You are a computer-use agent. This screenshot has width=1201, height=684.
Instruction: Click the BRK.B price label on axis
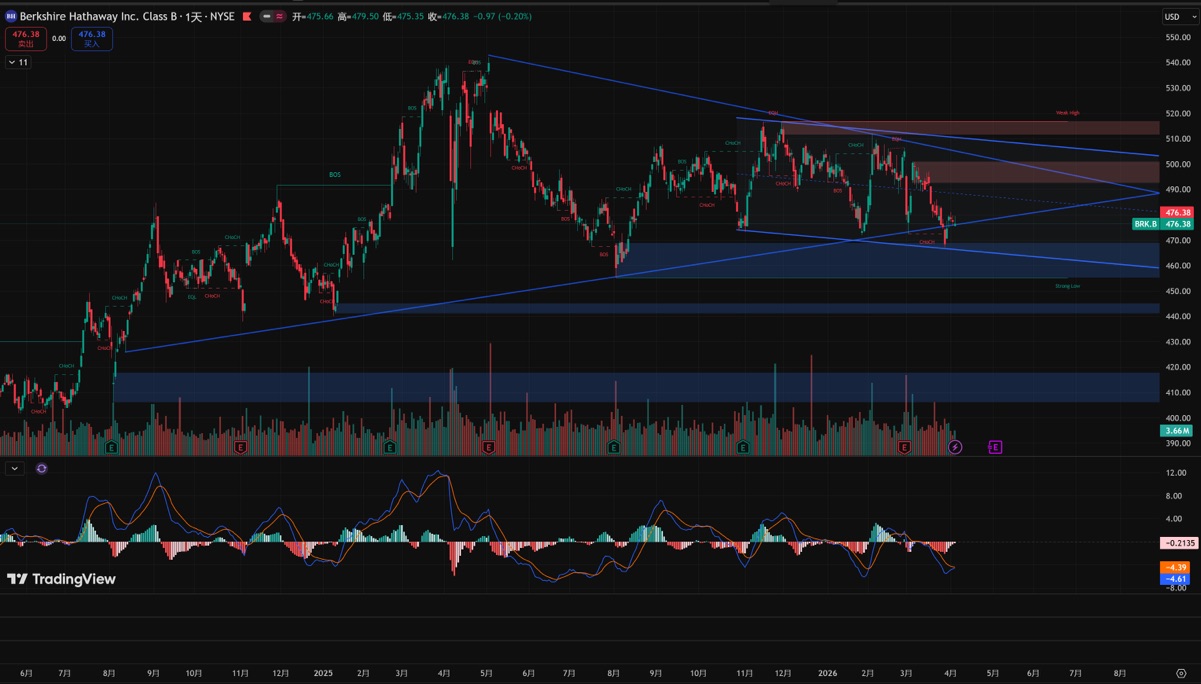pyautogui.click(x=1146, y=225)
